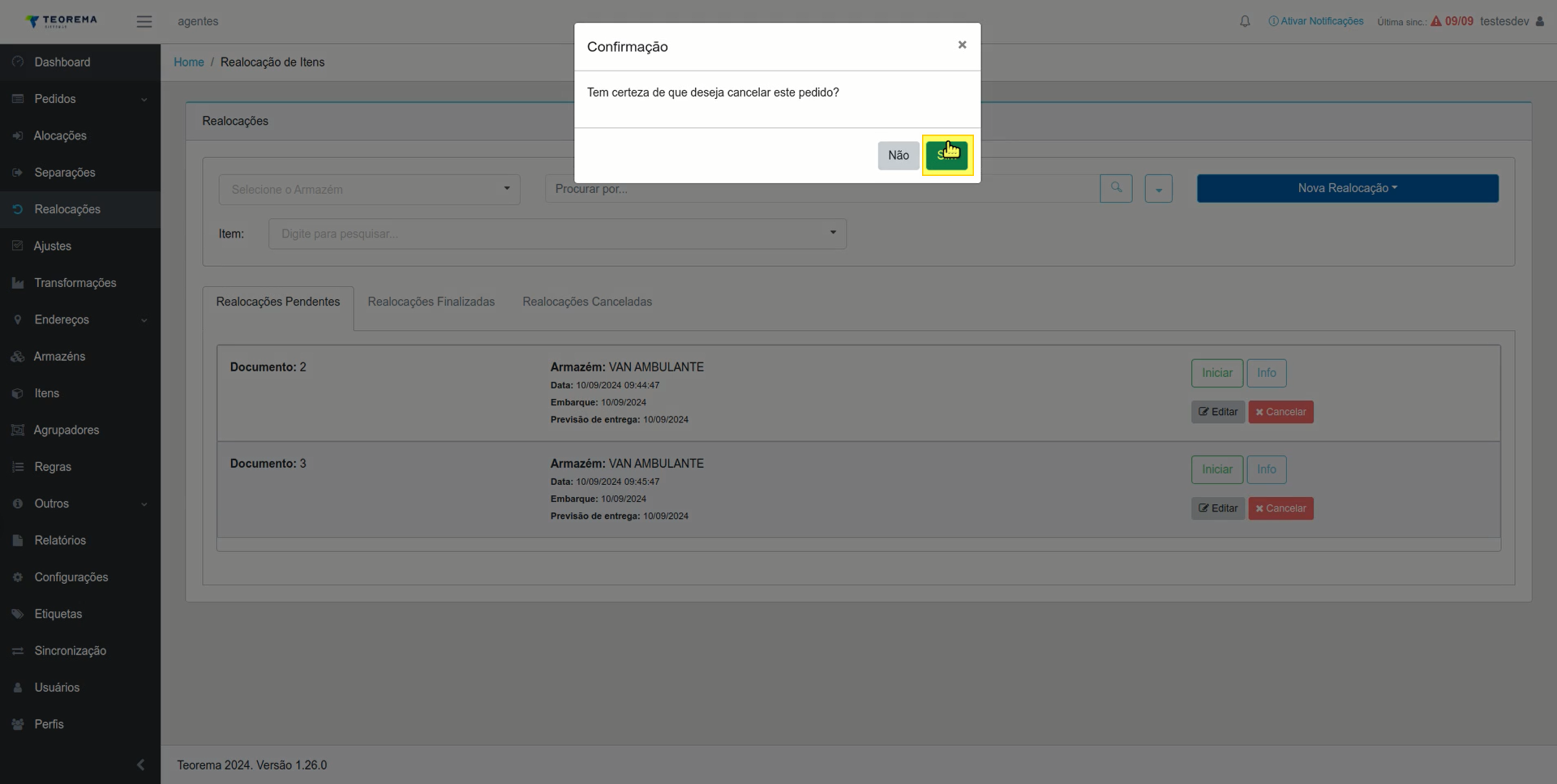Open Usuários in the sidebar
The image size is (1557, 784).
pos(80,688)
